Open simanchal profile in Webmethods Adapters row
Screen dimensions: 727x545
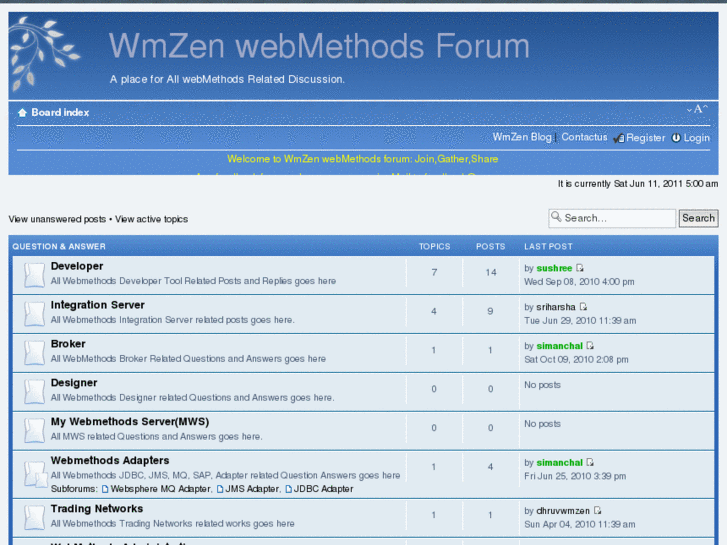click(559, 462)
